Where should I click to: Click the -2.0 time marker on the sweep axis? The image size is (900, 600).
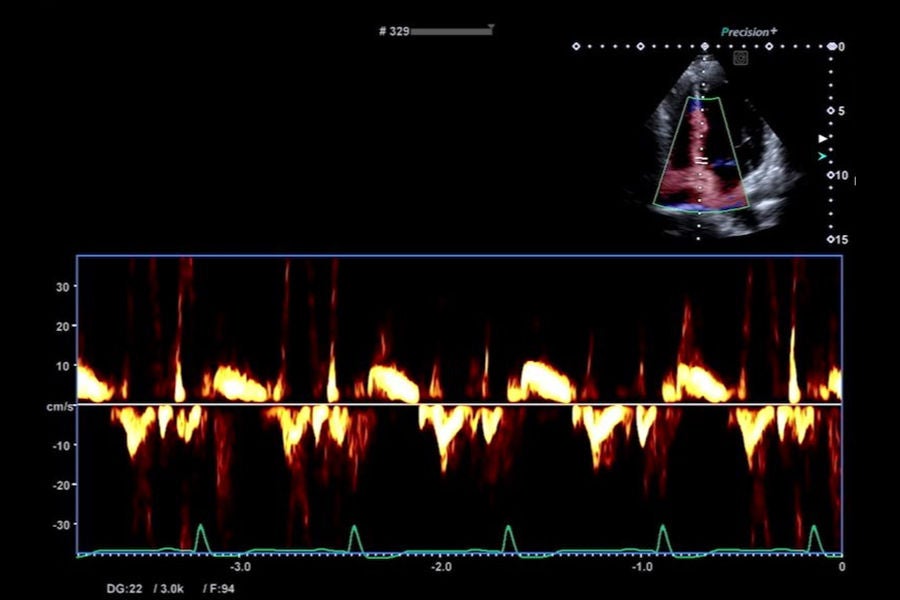click(x=441, y=567)
